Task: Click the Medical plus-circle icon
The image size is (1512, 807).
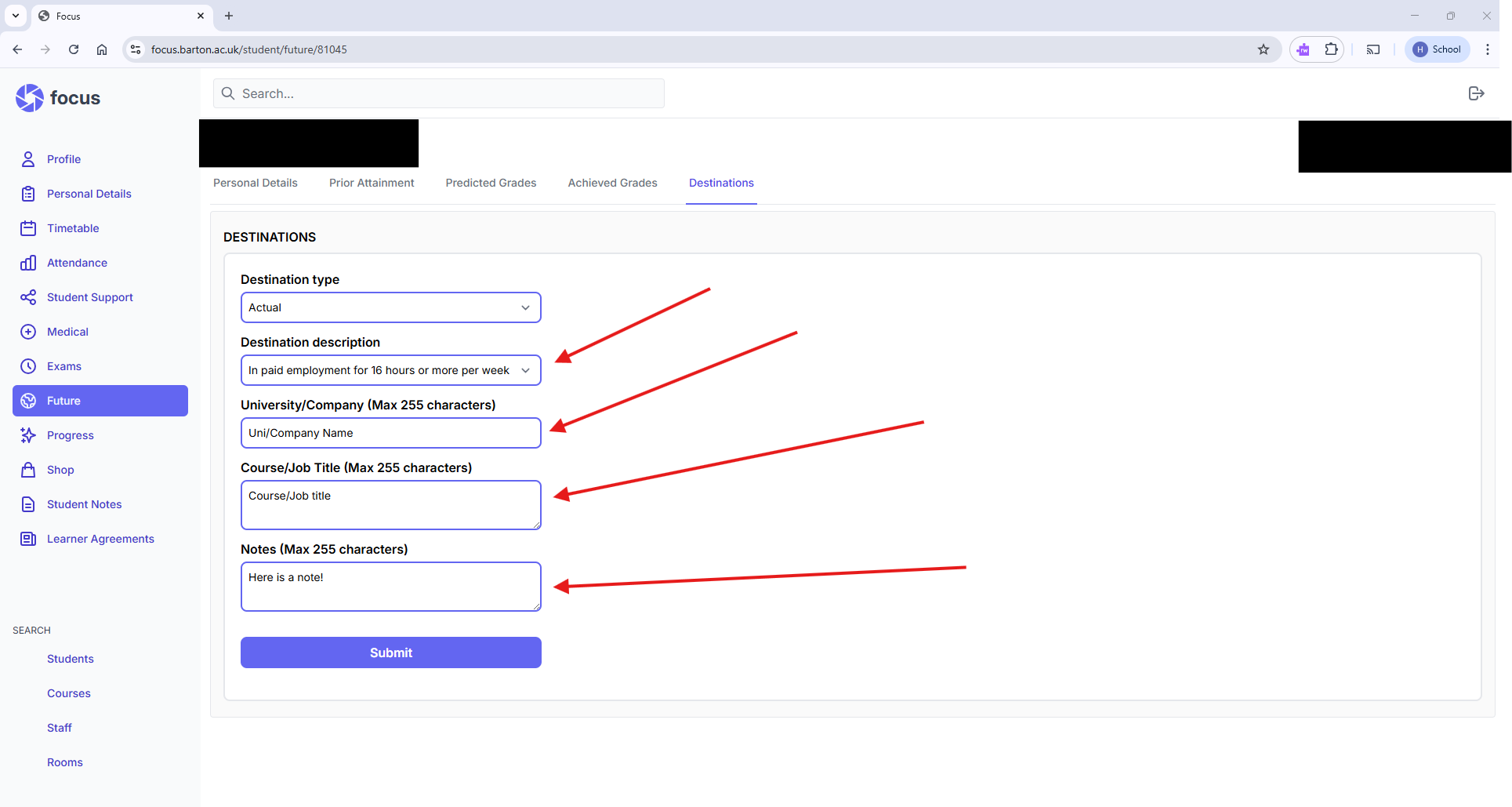Action: 28,332
